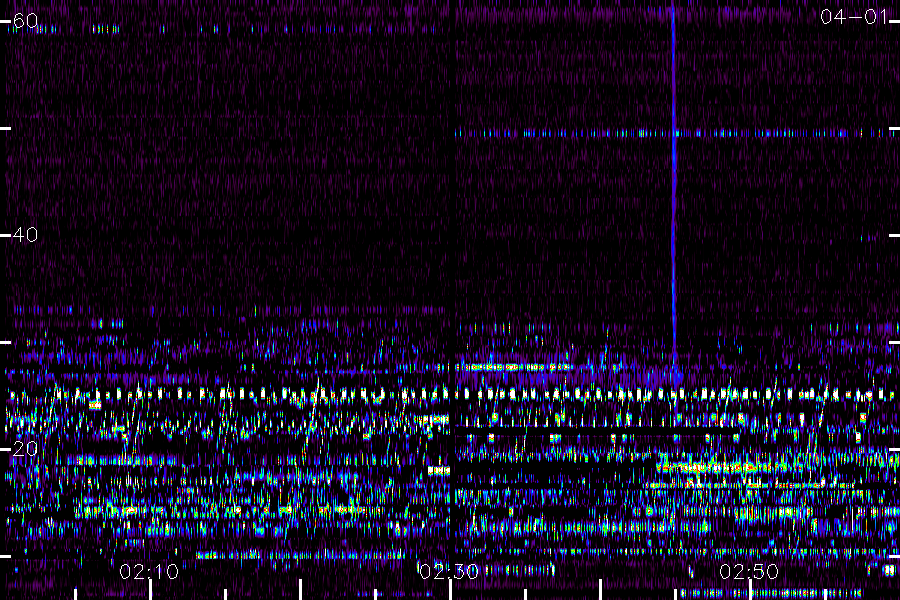Image resolution: width=900 pixels, height=600 pixels.
Task: Click the 02:50 time label
Action: click(749, 572)
